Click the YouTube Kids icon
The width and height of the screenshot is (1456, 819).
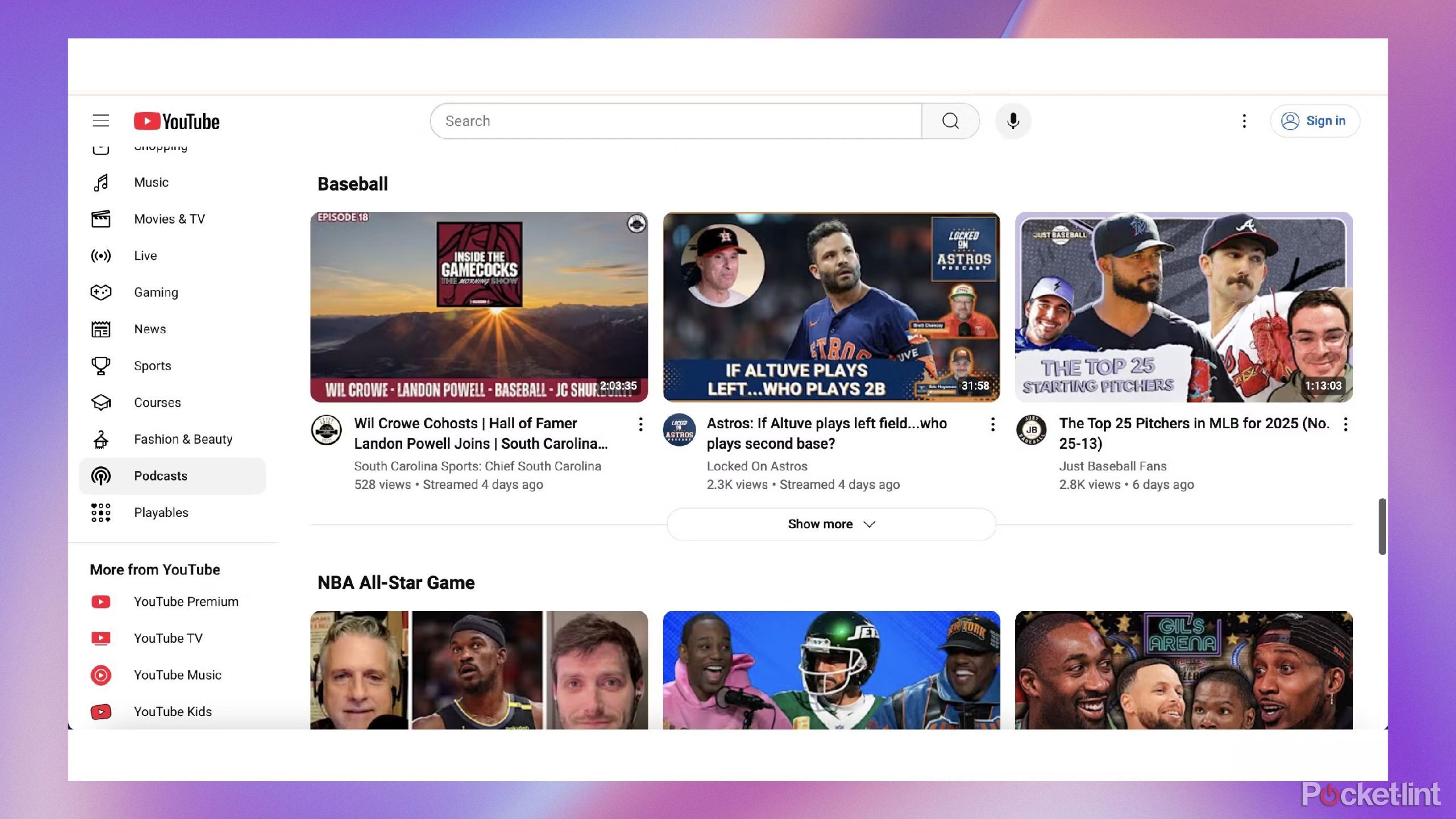click(x=101, y=712)
